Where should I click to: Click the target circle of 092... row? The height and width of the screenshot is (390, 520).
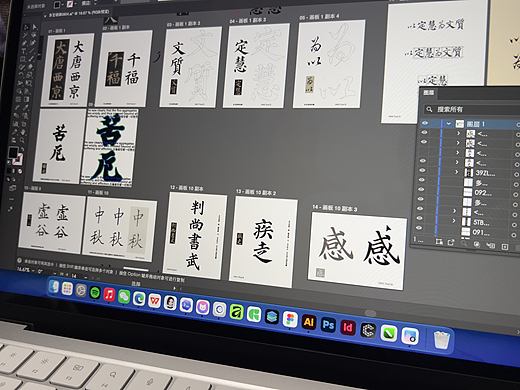click(x=516, y=194)
